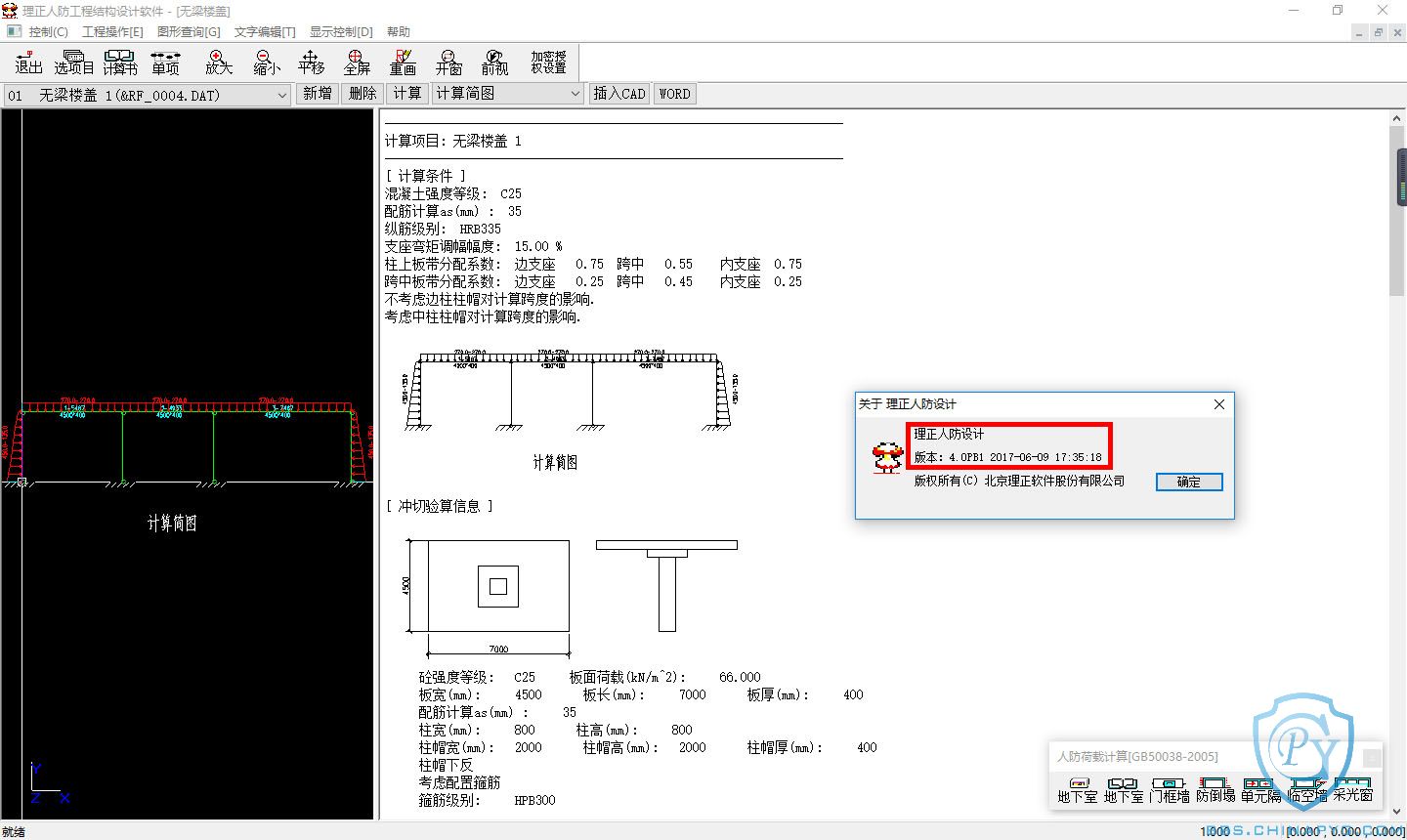Open the 图形查询[G] menu
The width and height of the screenshot is (1407, 840).
click(x=189, y=32)
